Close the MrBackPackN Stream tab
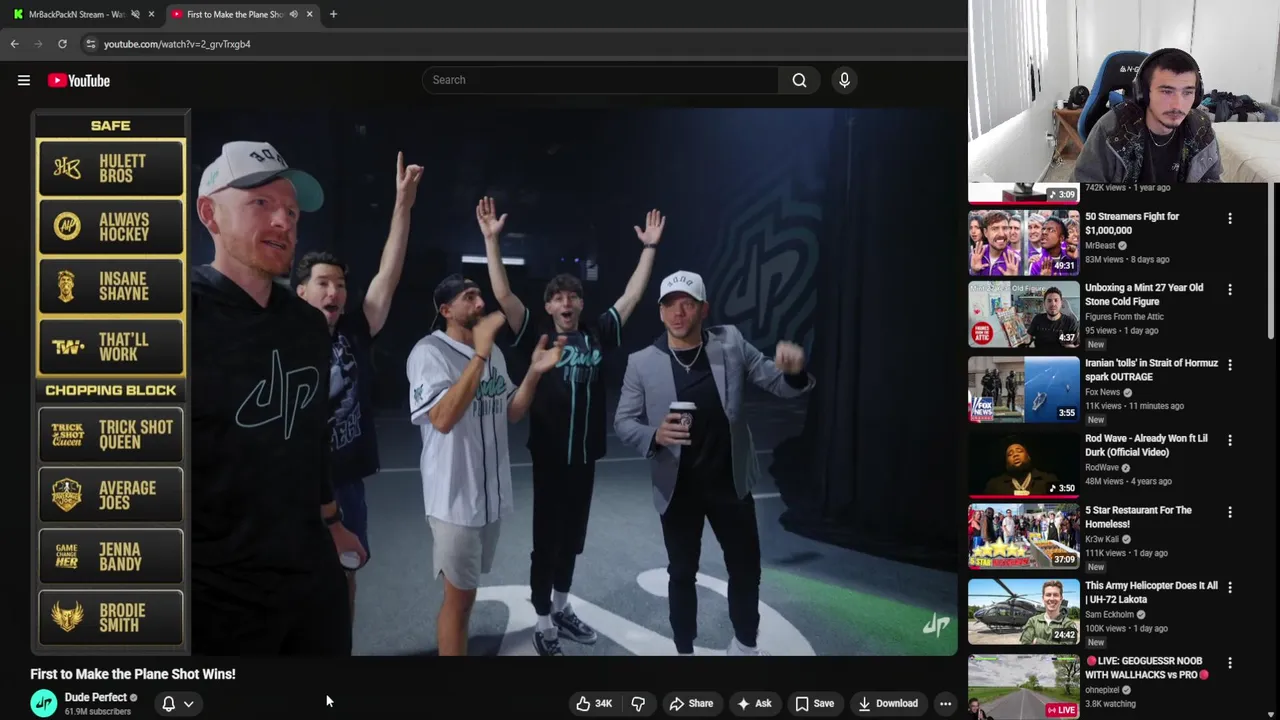 coord(151,14)
